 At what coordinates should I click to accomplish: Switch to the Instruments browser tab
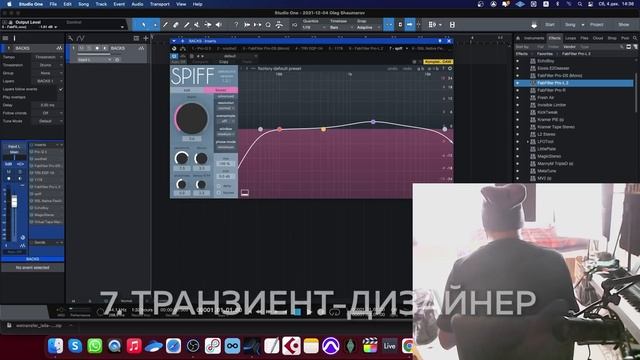(x=534, y=38)
